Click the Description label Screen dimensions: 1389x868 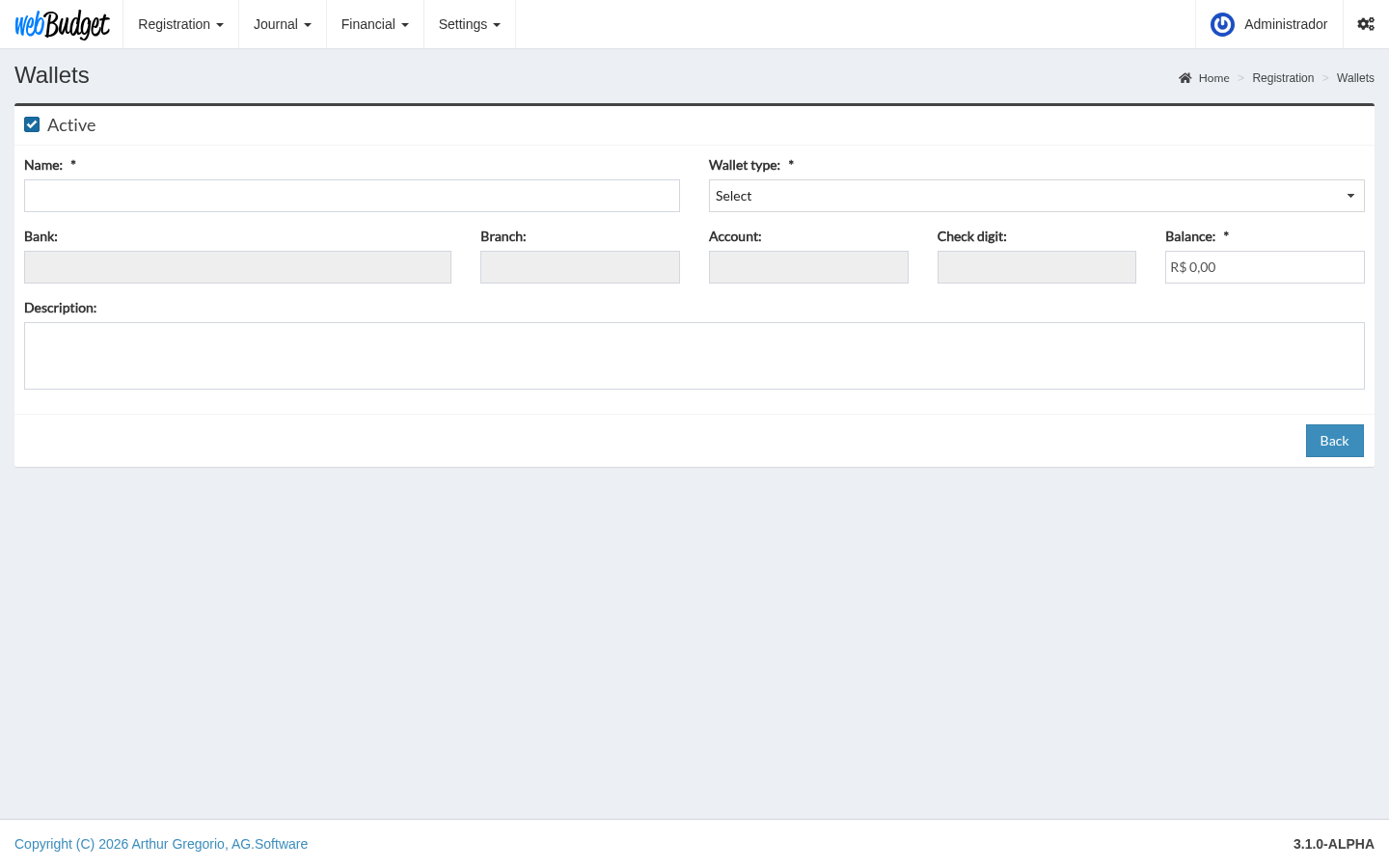pyautogui.click(x=60, y=308)
